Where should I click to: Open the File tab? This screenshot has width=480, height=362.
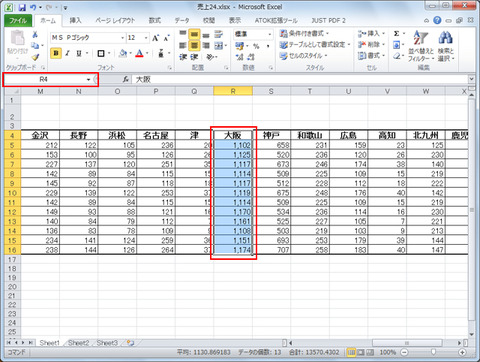coord(18,21)
